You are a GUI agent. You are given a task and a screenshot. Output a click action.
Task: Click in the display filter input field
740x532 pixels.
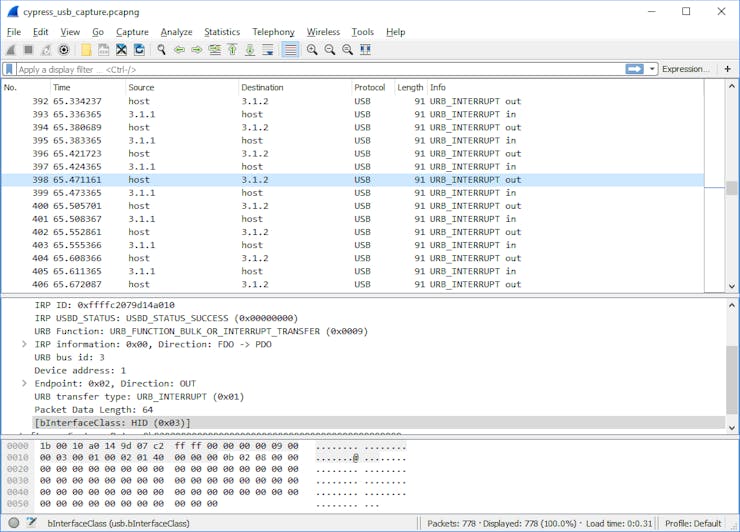[300, 69]
